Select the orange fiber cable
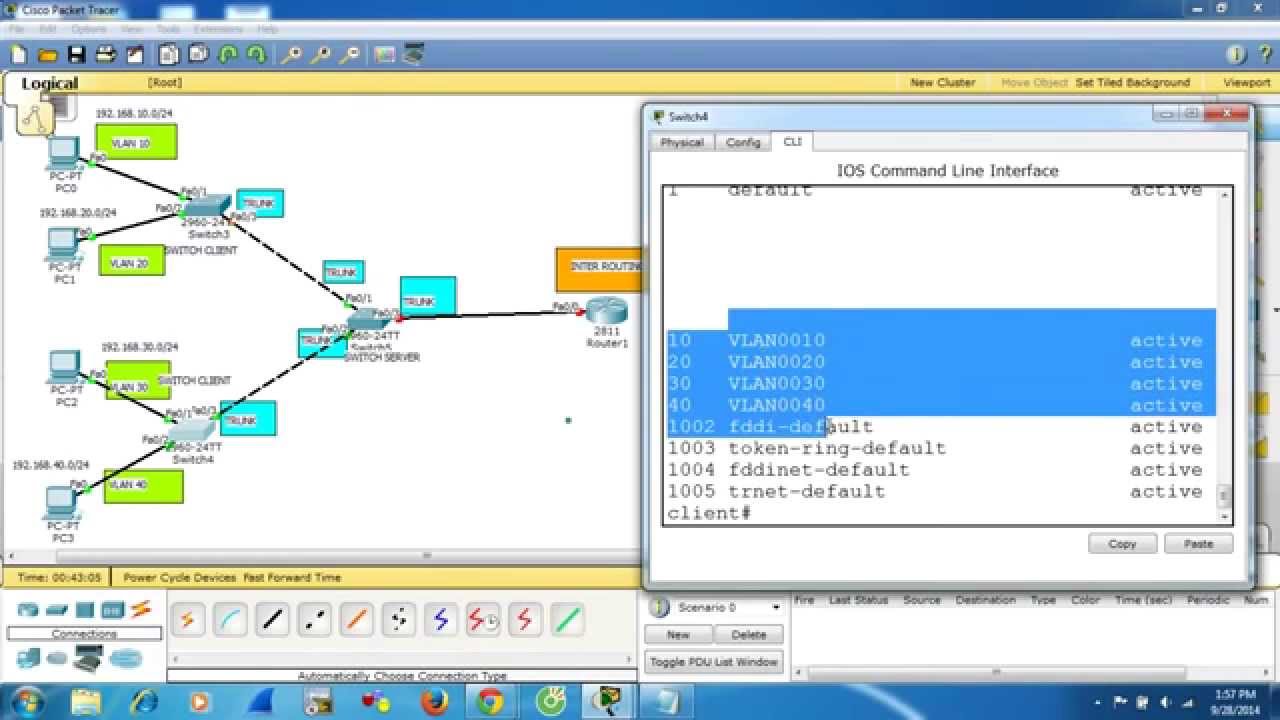The image size is (1280, 720). [x=356, y=620]
